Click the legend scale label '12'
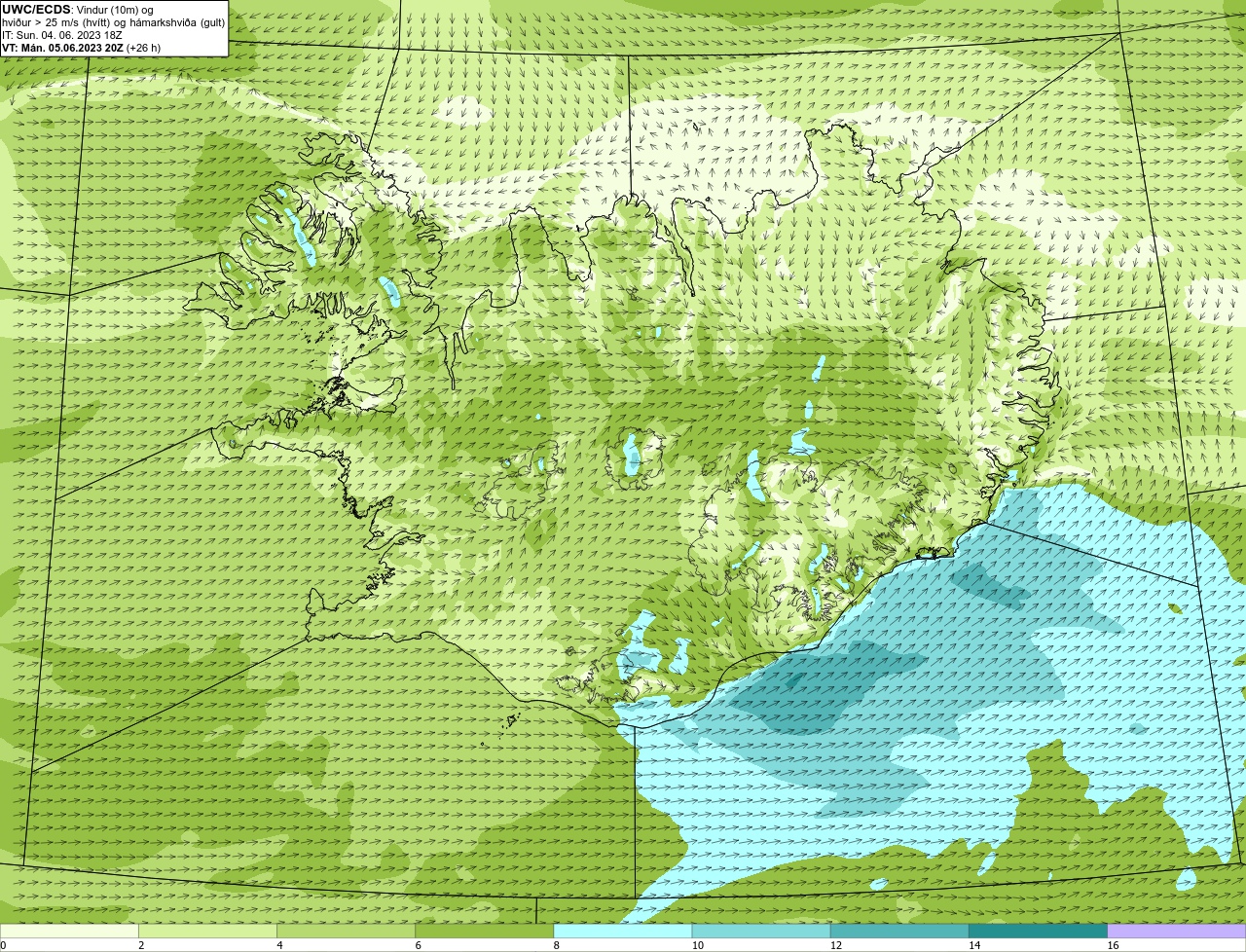Image resolution: width=1246 pixels, height=952 pixels. 835,945
